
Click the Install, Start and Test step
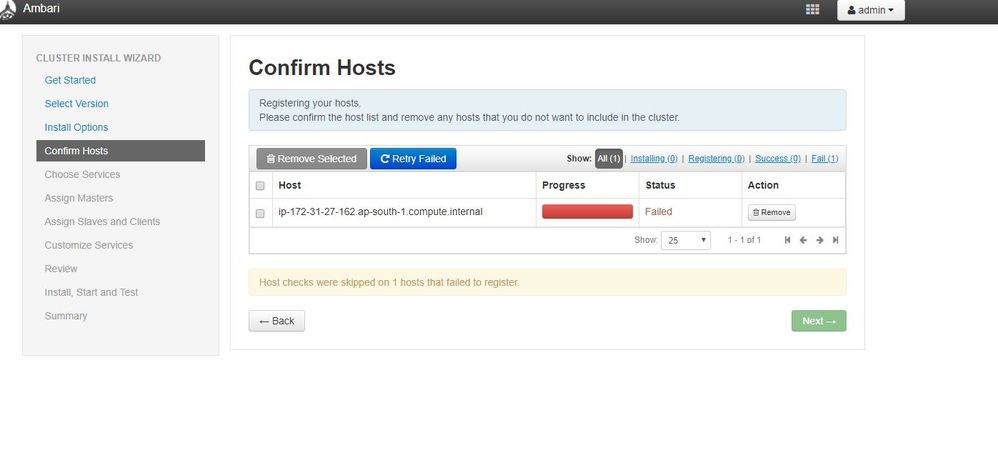point(91,292)
